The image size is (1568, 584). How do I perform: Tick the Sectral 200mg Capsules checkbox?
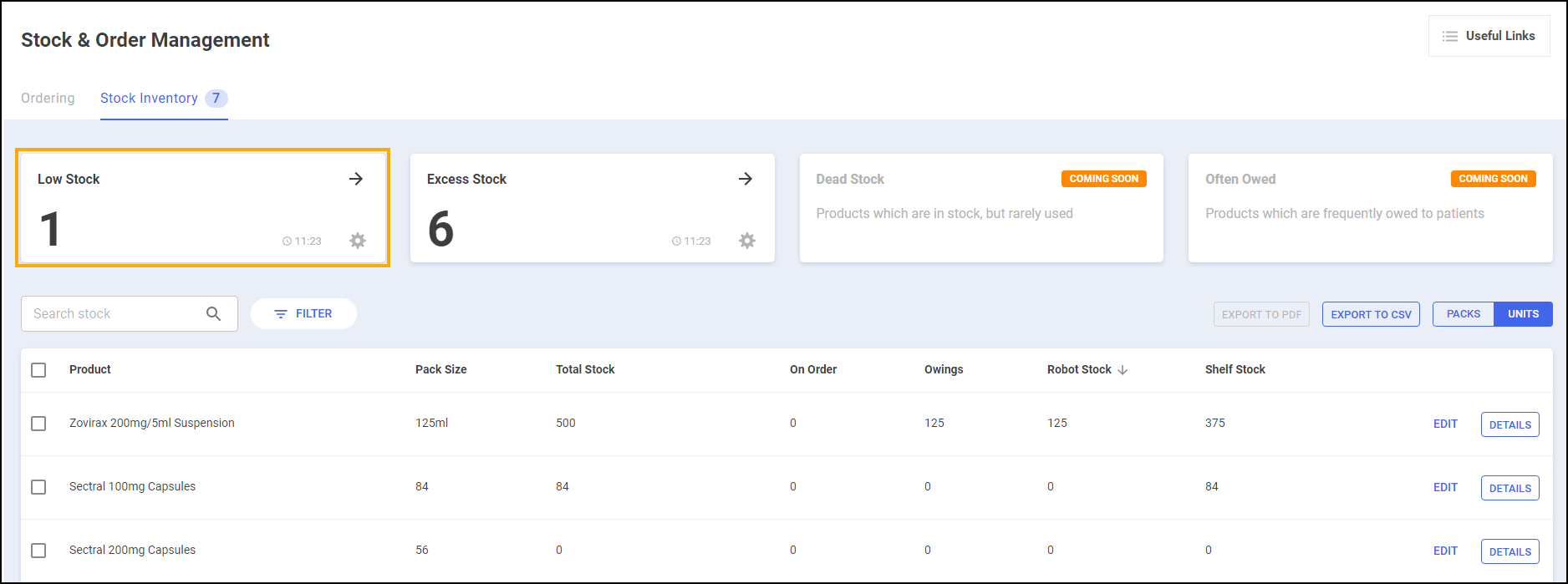(x=38, y=551)
